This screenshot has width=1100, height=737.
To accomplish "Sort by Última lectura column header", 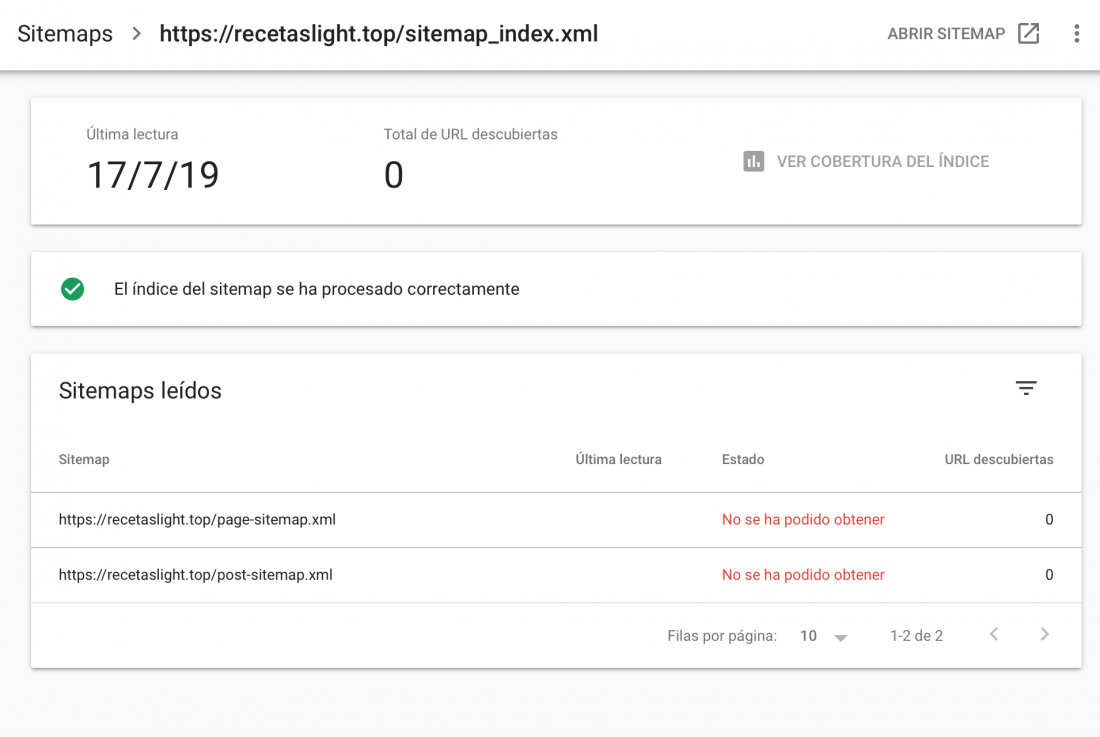I will [618, 459].
